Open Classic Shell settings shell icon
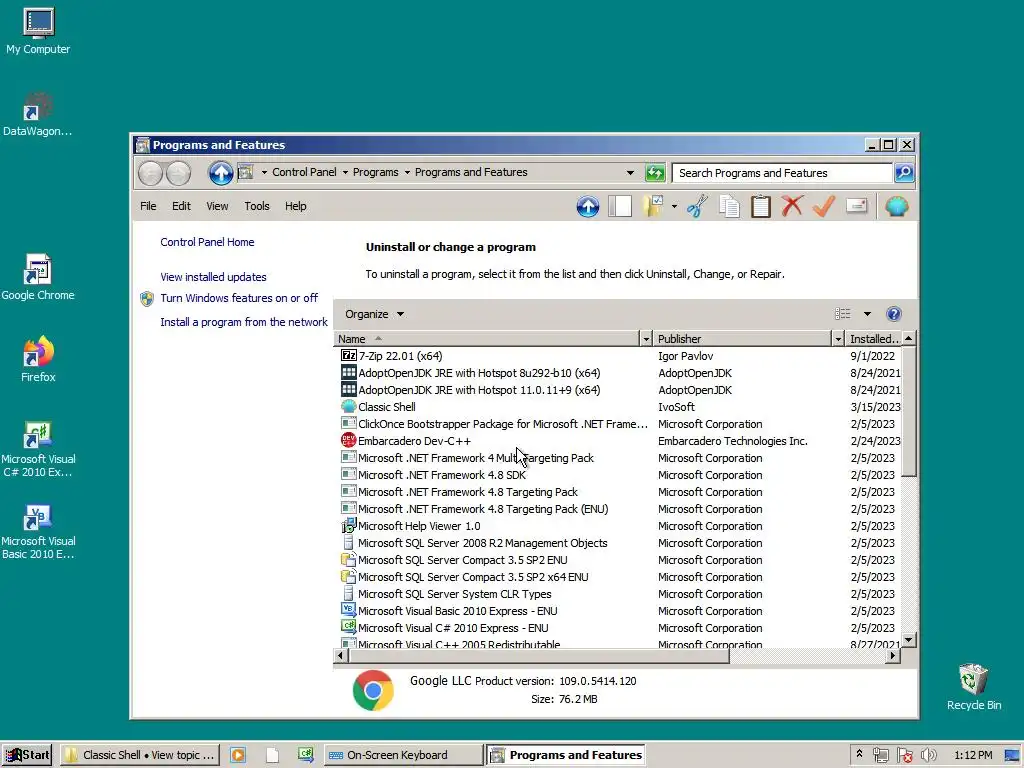Viewport: 1024px width, 768px height. coord(897,206)
